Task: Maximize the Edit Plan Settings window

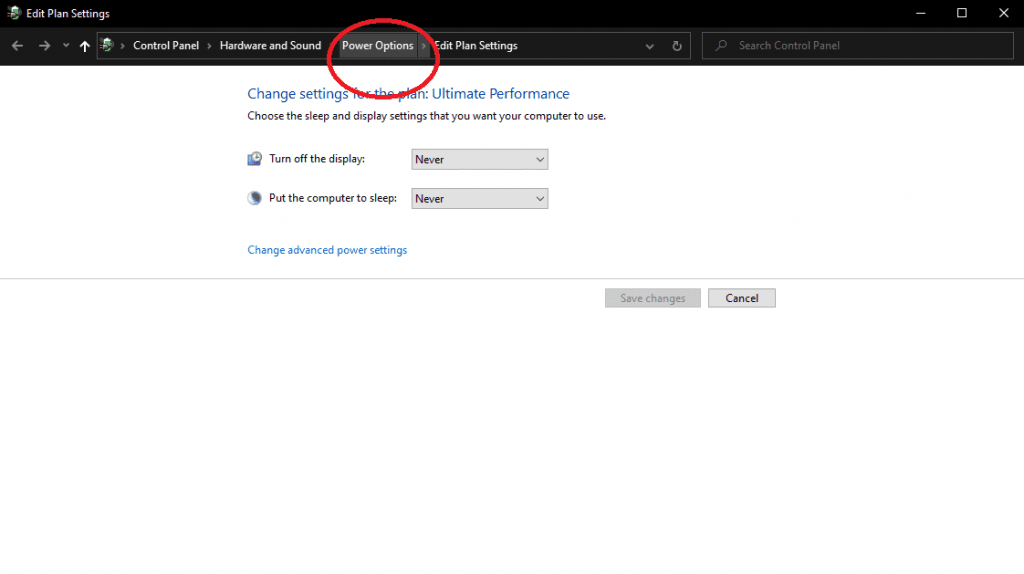Action: (x=962, y=13)
